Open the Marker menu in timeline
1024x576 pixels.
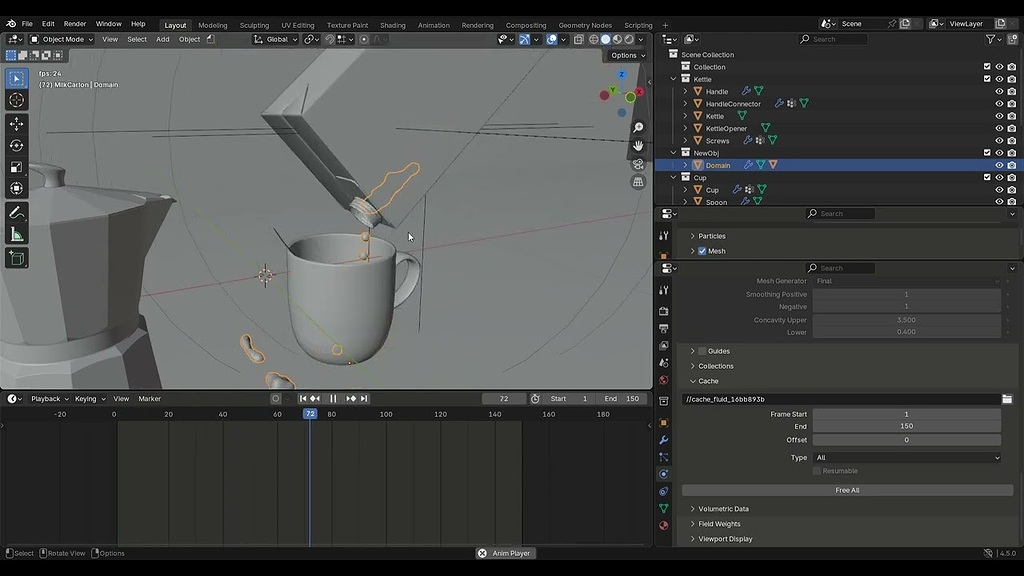(x=150, y=399)
